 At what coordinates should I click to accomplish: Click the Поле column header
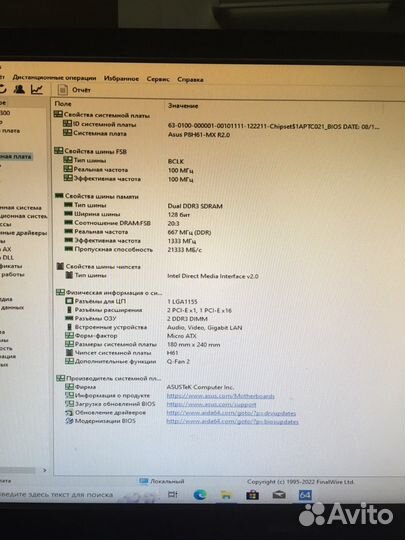63,103
